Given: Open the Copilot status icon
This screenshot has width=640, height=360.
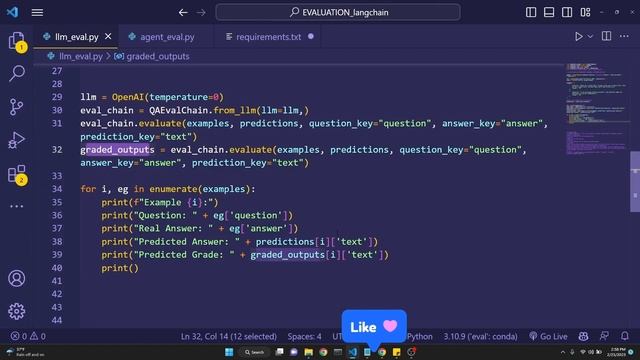Looking at the screenshot, I should tap(583, 336).
